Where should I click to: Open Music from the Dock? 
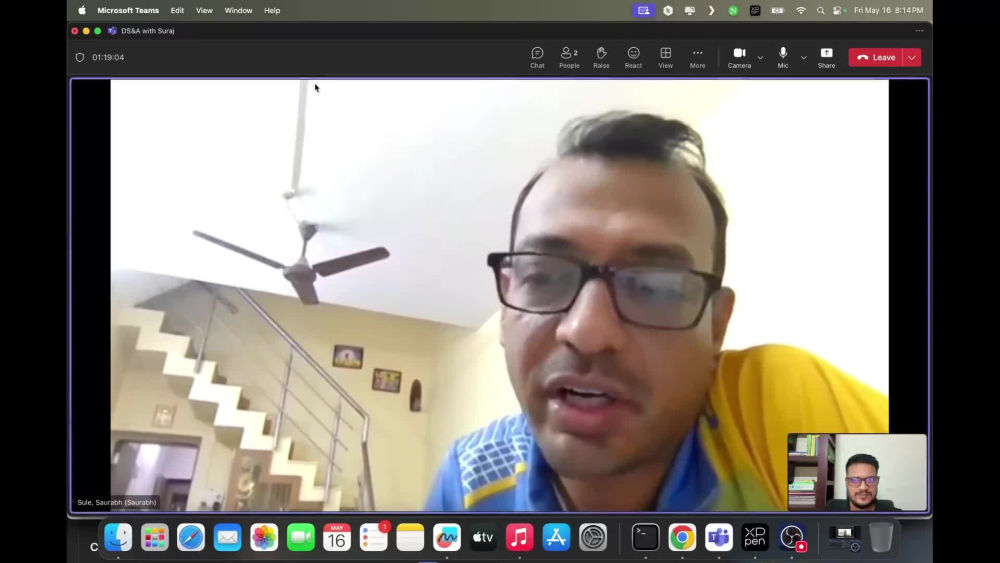(520, 537)
